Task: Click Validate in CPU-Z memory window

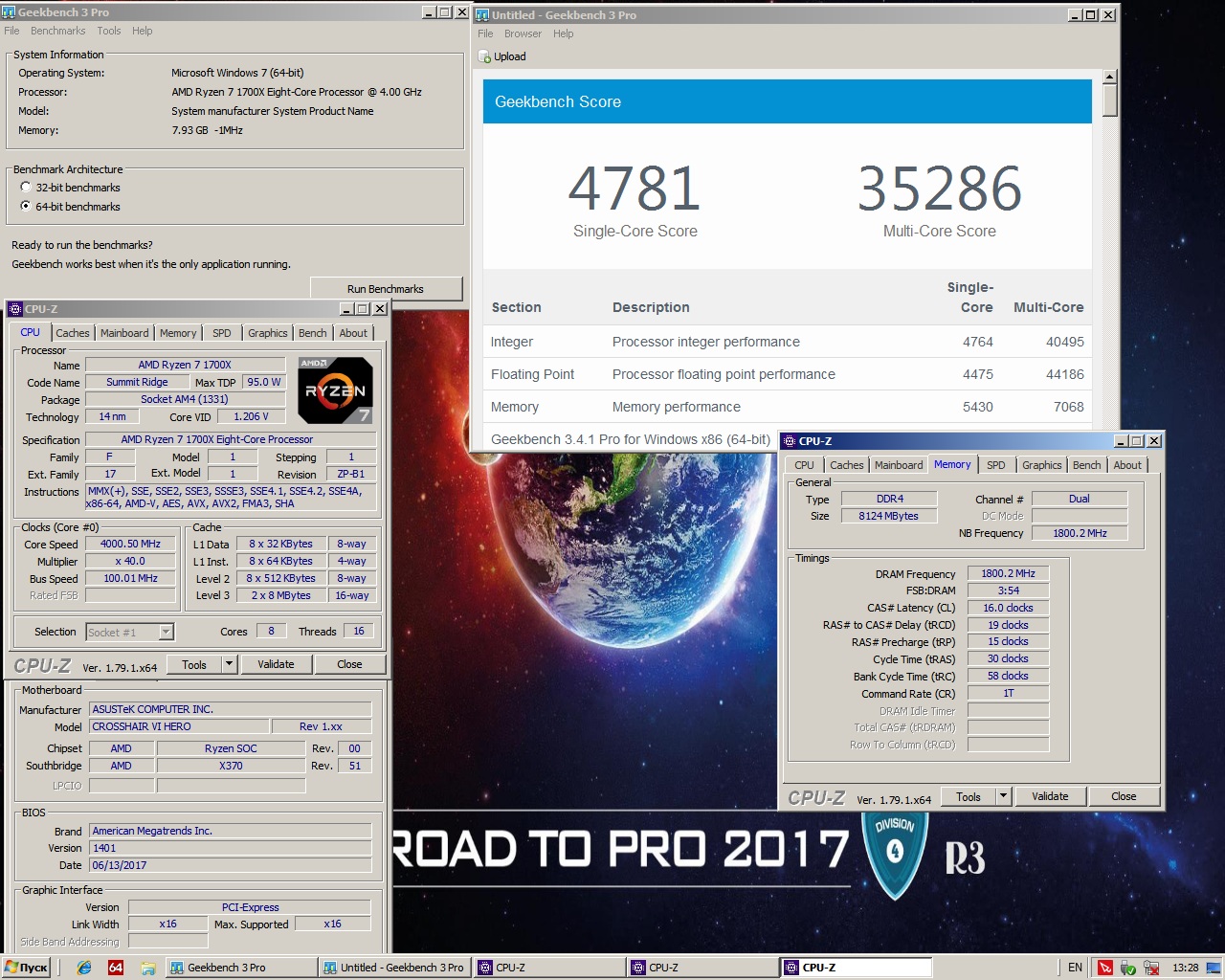Action: pos(1050,796)
